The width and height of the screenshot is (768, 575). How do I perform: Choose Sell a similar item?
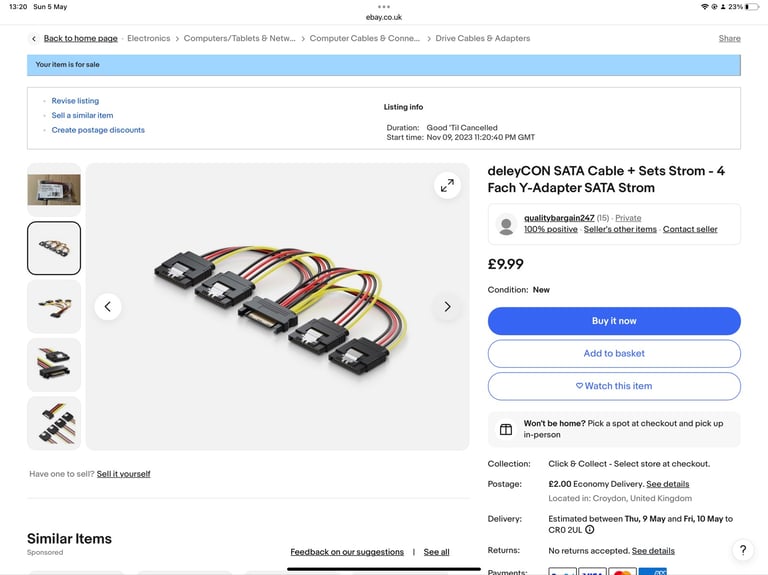pyautogui.click(x=82, y=115)
